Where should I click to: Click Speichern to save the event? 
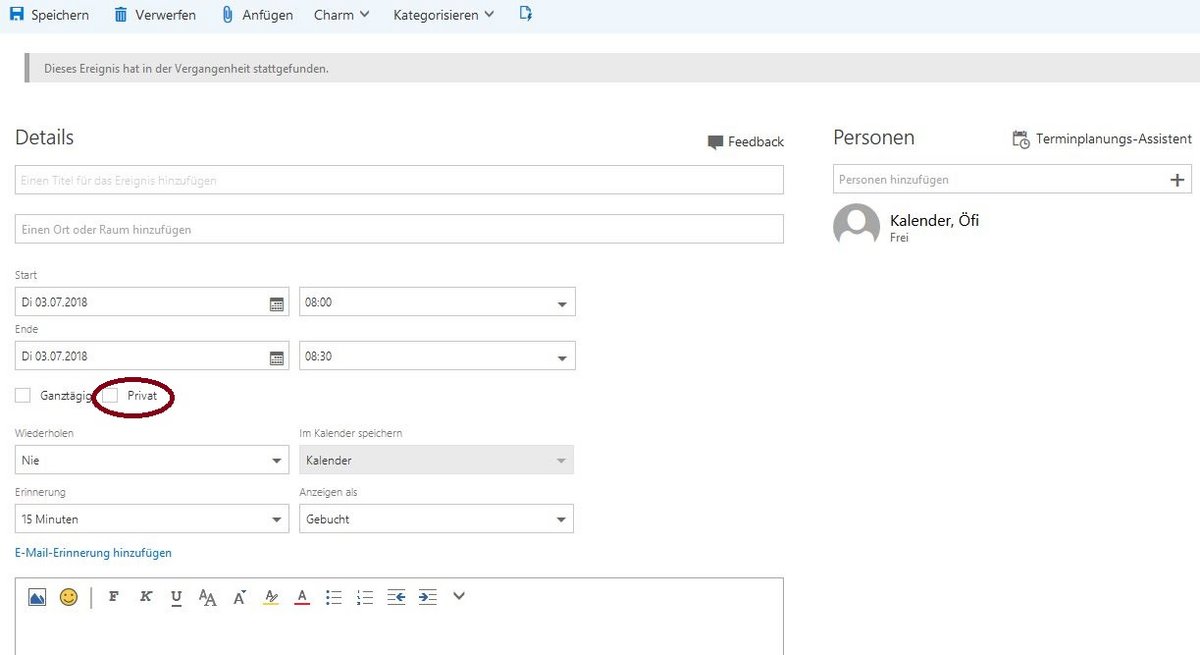(x=48, y=15)
